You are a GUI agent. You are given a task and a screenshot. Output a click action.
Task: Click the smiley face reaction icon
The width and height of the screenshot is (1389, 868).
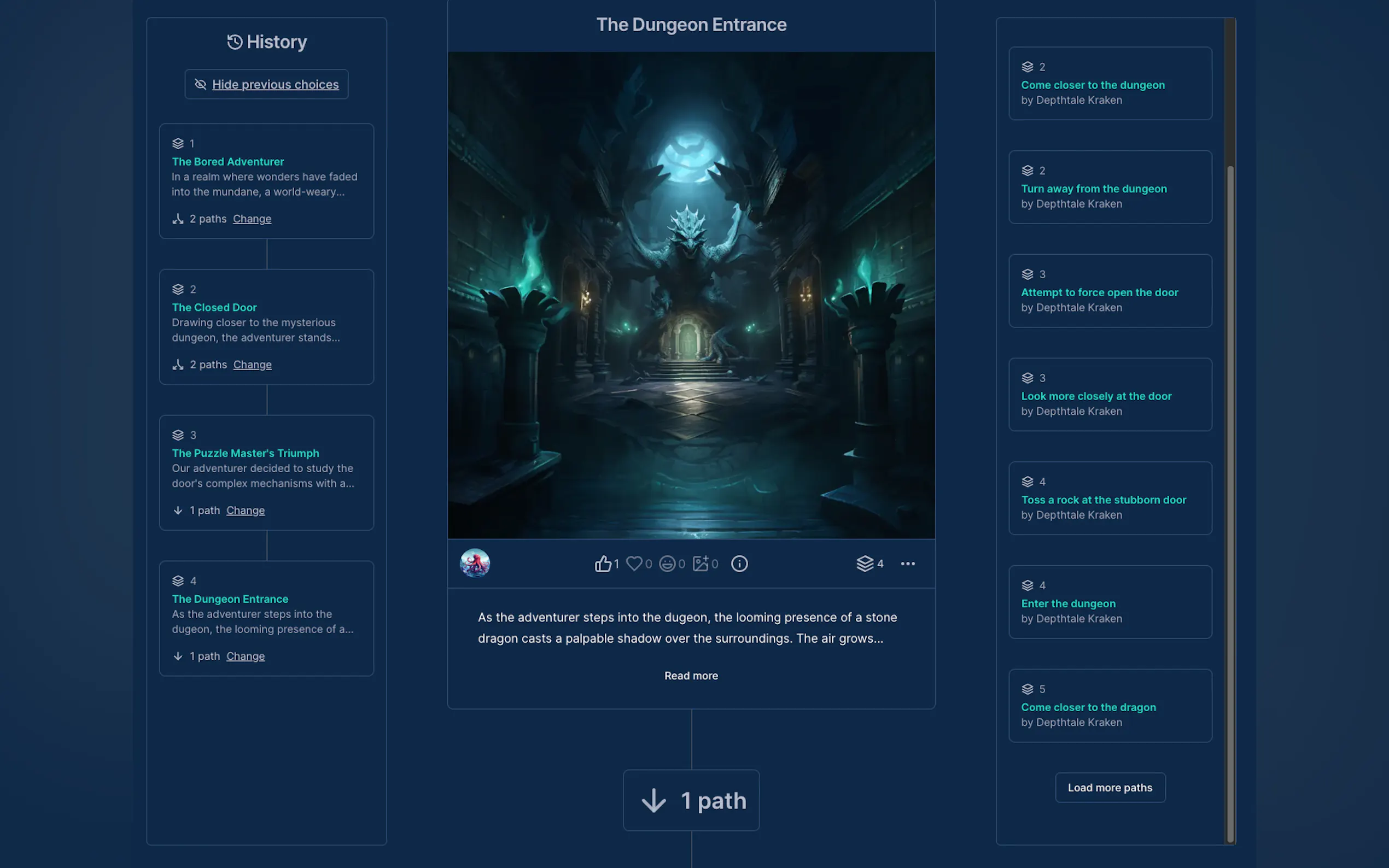[667, 564]
